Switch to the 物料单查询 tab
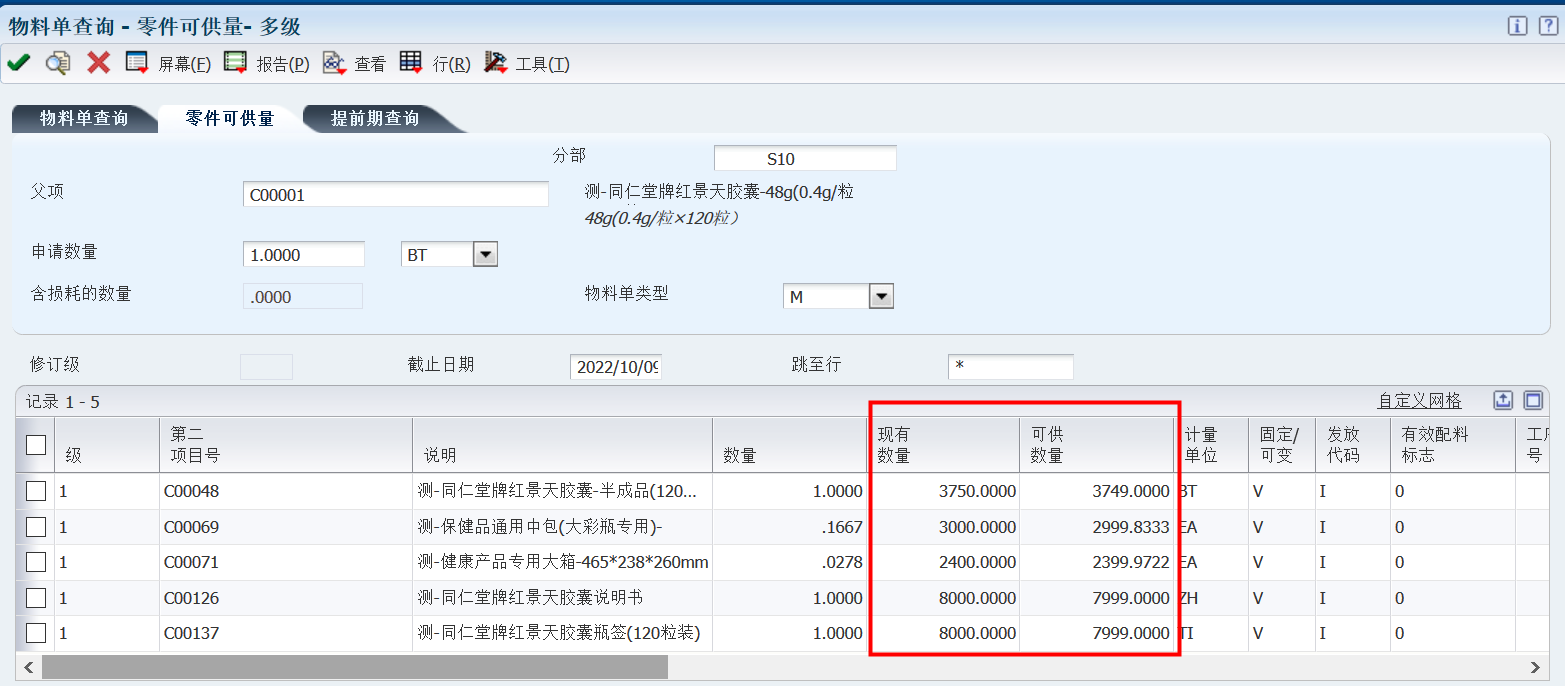 (84, 119)
